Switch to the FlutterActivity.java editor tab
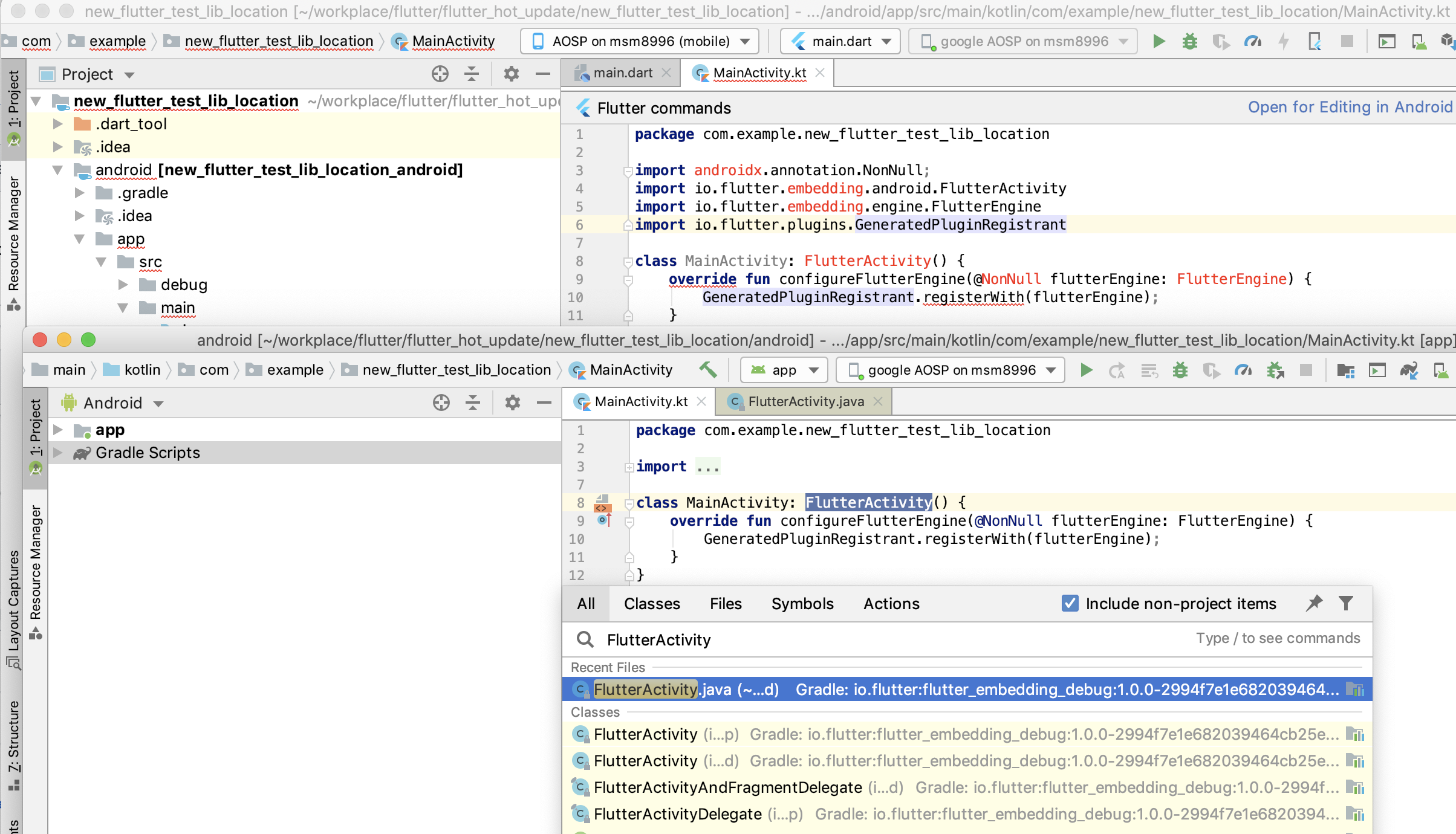The height and width of the screenshot is (834, 1456). [805, 402]
